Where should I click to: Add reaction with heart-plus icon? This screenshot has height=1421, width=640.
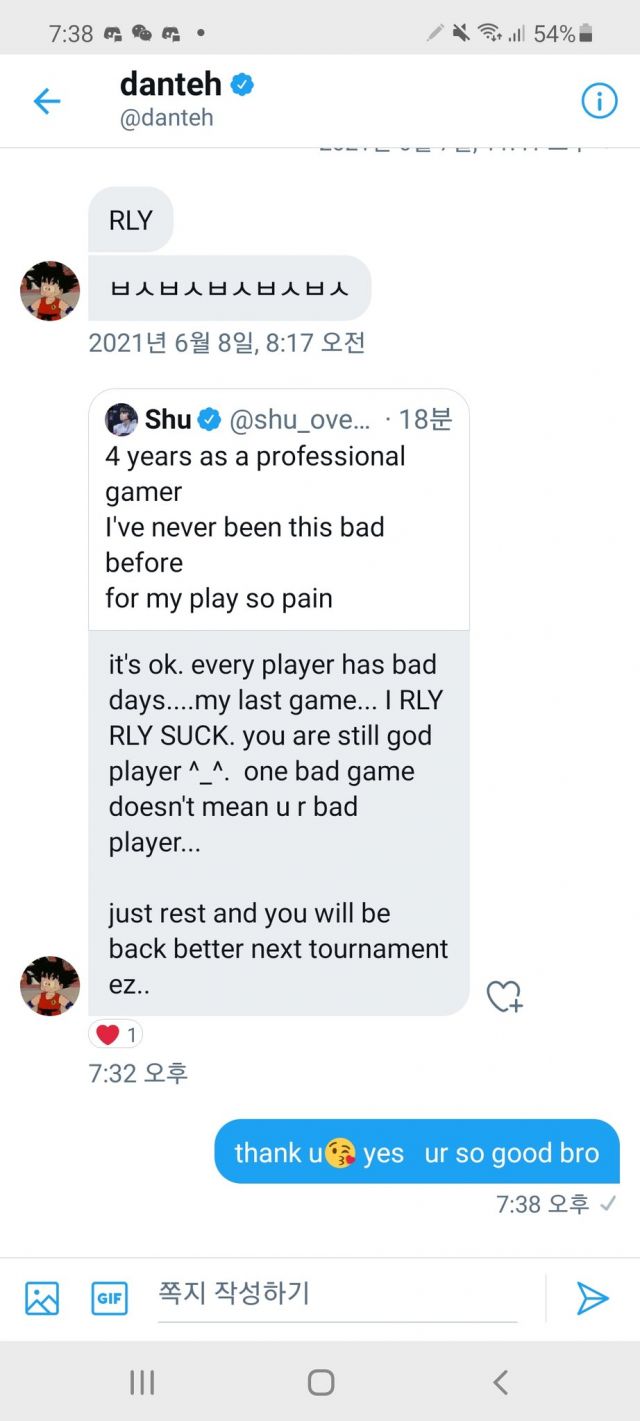505,996
